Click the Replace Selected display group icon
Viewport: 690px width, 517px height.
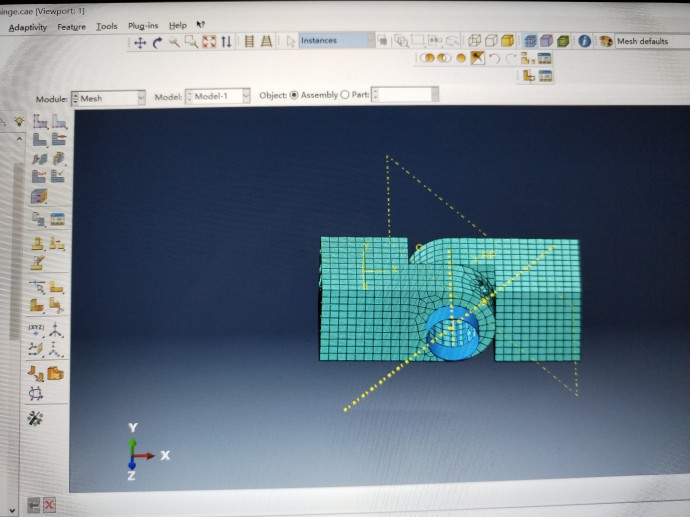click(427, 58)
